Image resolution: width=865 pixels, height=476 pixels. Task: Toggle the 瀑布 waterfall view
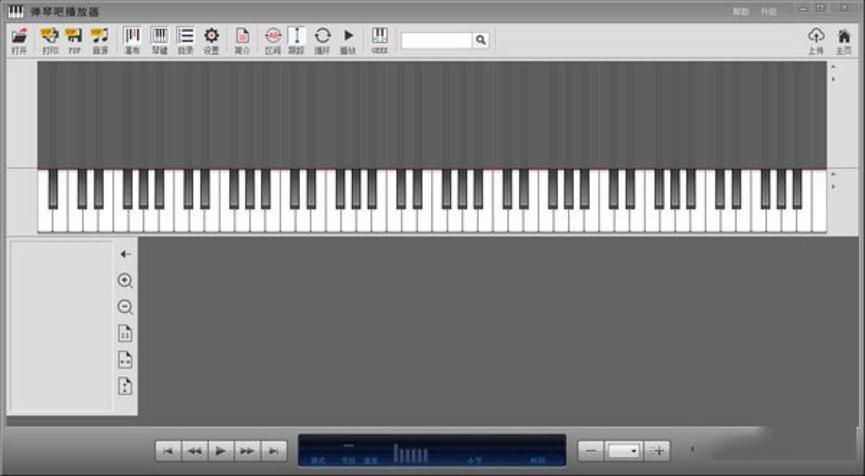tap(132, 41)
